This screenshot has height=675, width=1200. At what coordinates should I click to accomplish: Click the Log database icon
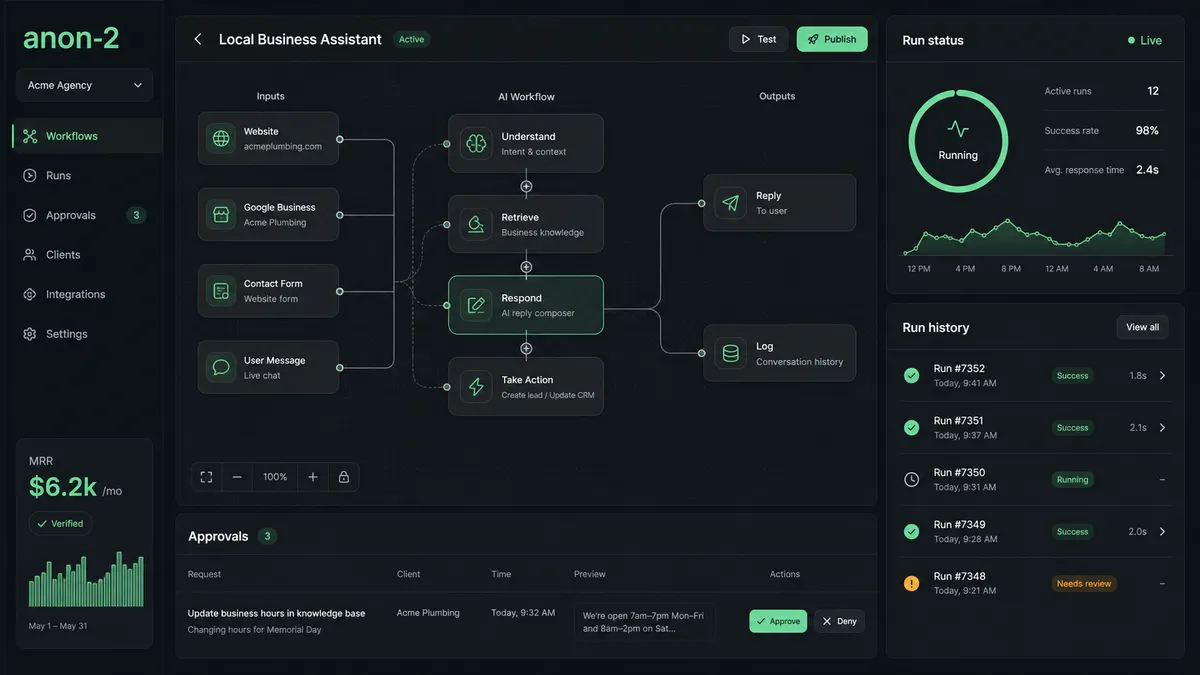731,353
